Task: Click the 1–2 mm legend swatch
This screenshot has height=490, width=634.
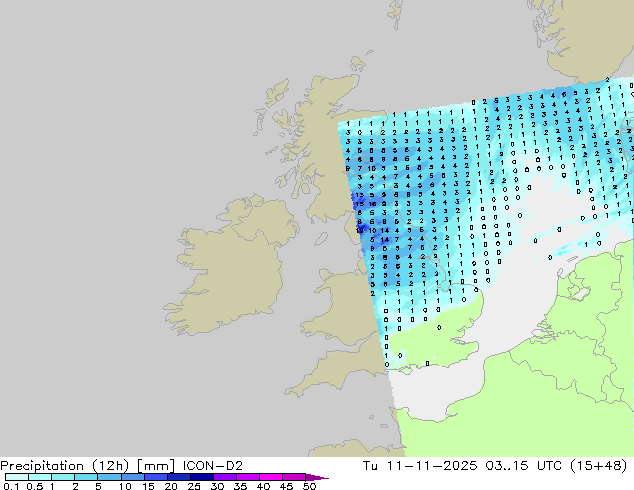Action: (x=63, y=477)
